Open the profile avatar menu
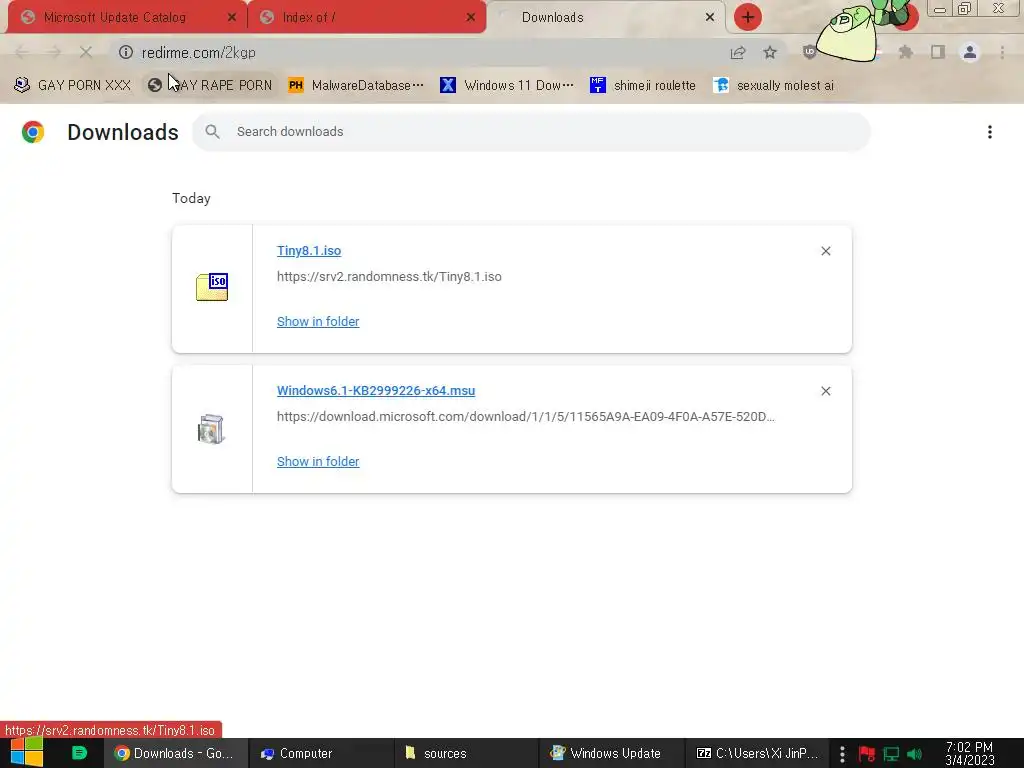Screen dimensions: 1024x768 click(970, 52)
